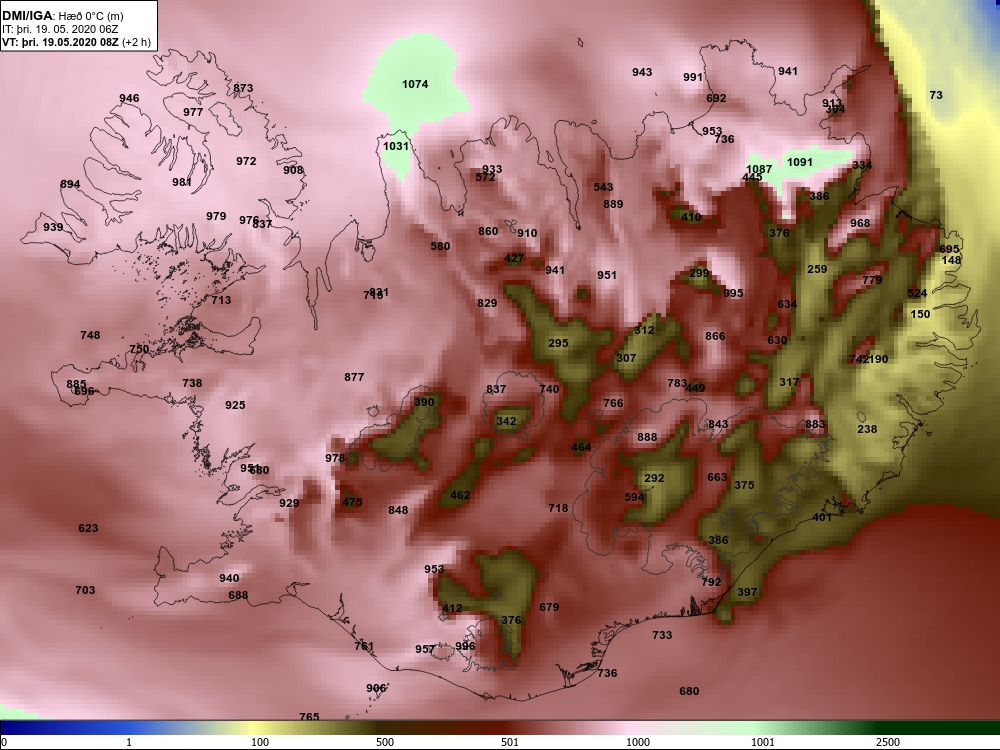Image resolution: width=1000 pixels, height=750 pixels.
Task: Select the map value 972
Action: tap(246, 161)
